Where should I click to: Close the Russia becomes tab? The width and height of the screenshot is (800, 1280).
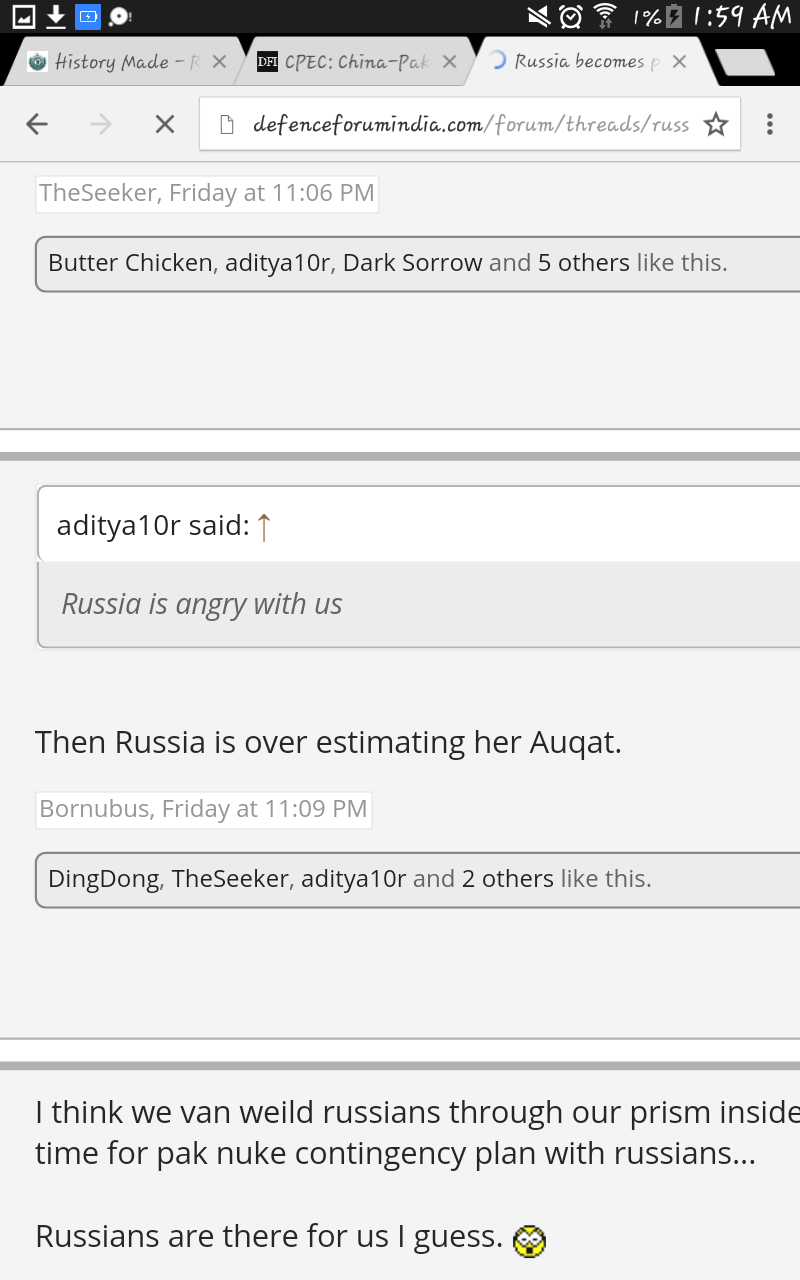pyautogui.click(x=679, y=62)
